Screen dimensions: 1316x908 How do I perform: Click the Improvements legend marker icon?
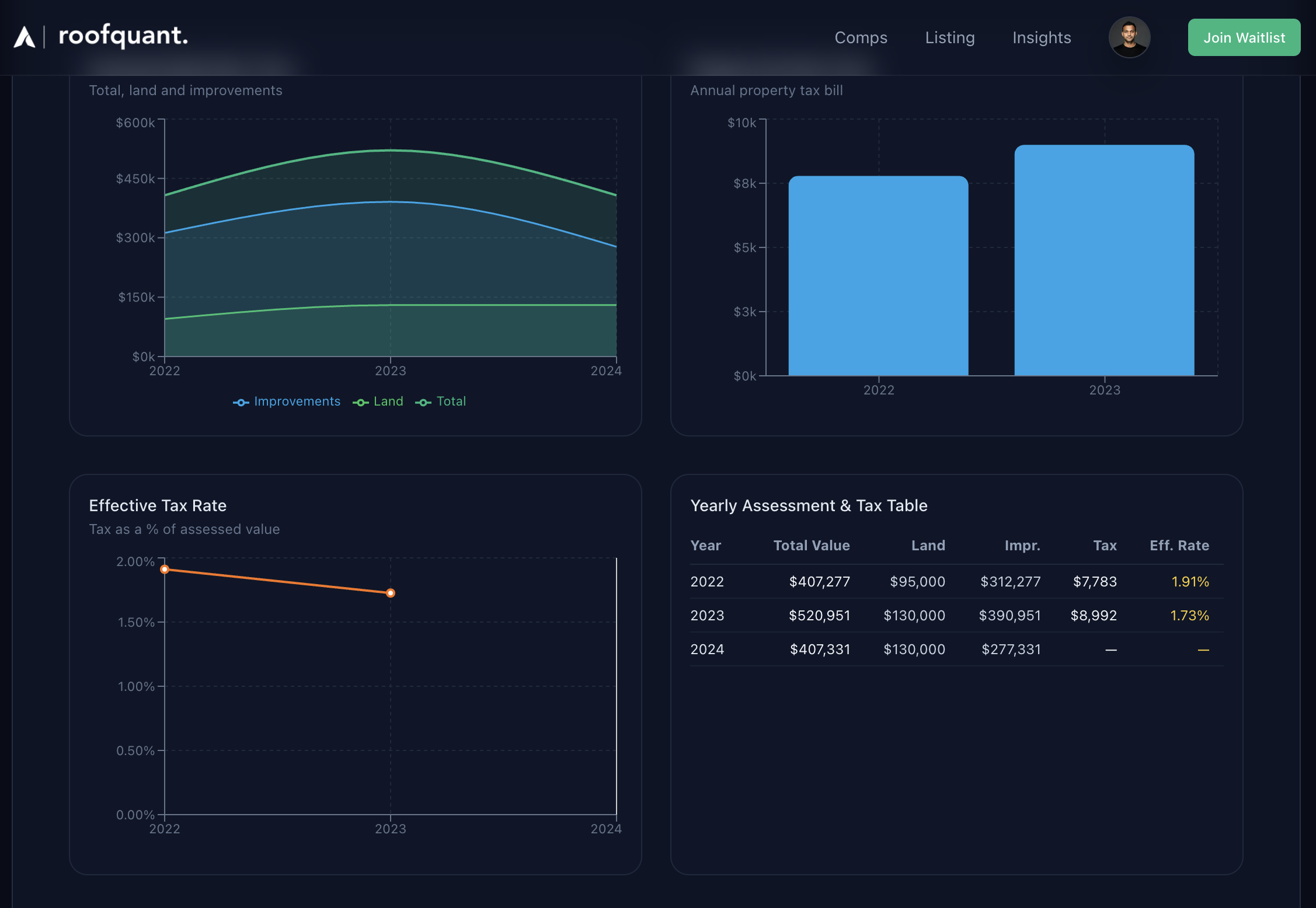point(241,403)
